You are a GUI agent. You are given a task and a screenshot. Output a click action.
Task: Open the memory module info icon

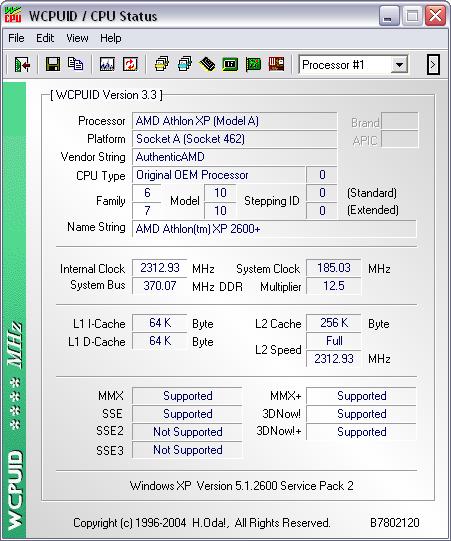pyautogui.click(x=207, y=64)
